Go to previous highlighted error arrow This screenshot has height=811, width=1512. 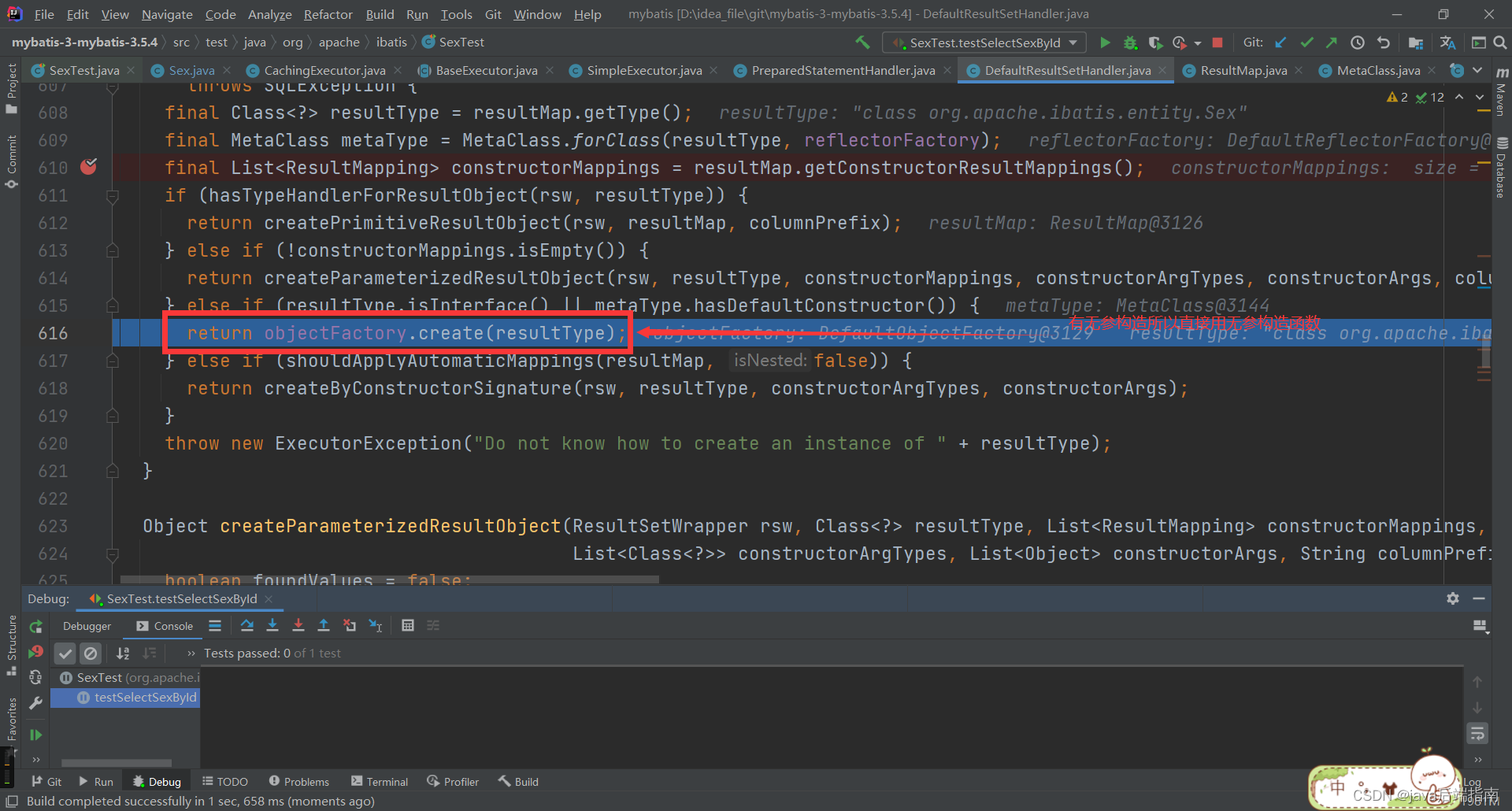click(1459, 97)
